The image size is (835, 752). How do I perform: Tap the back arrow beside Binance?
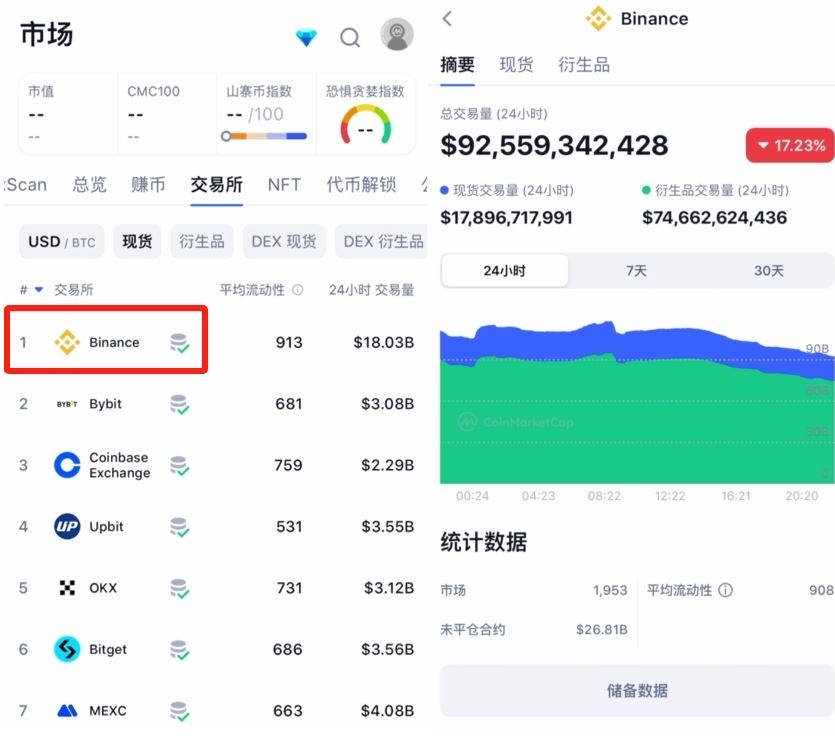point(447,19)
